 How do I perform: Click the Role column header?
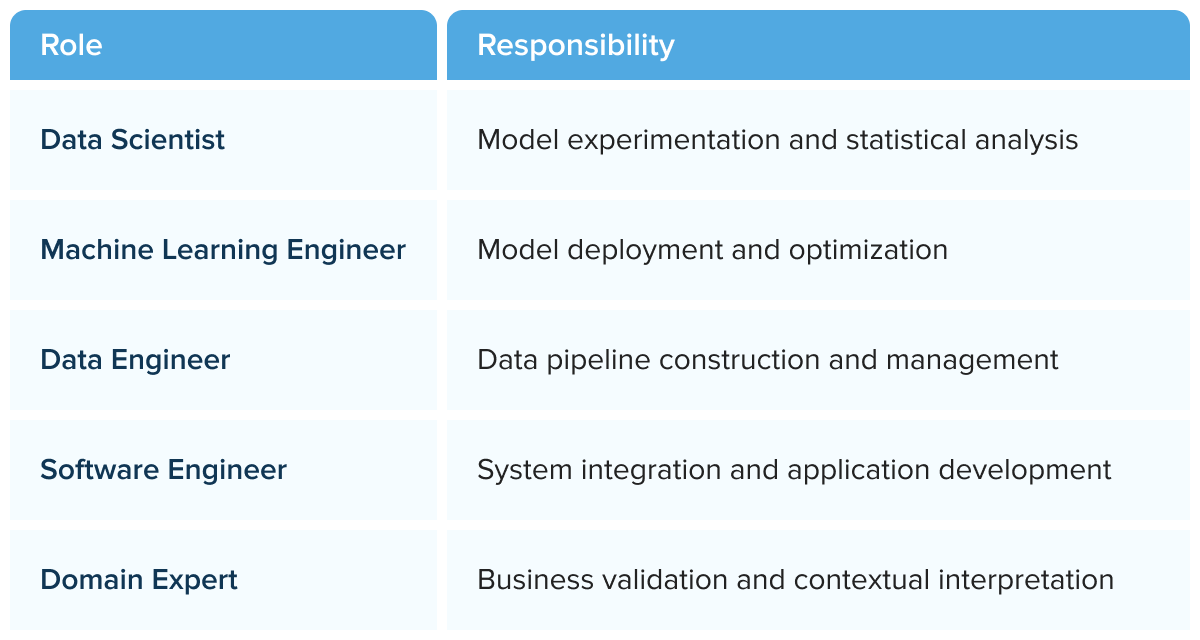tap(223, 45)
